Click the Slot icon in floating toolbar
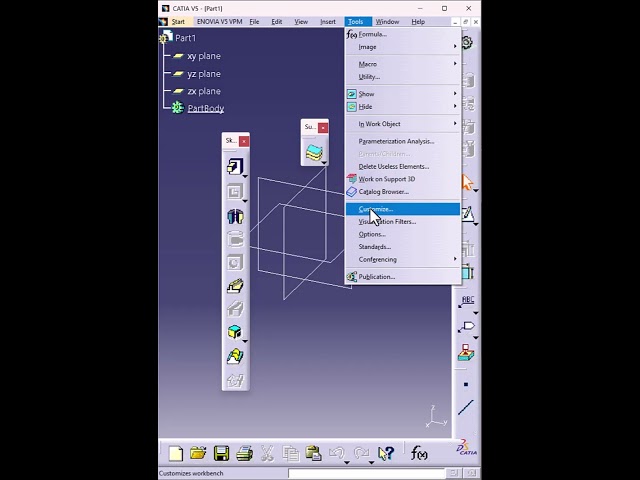The height and width of the screenshot is (480, 640). [235, 309]
